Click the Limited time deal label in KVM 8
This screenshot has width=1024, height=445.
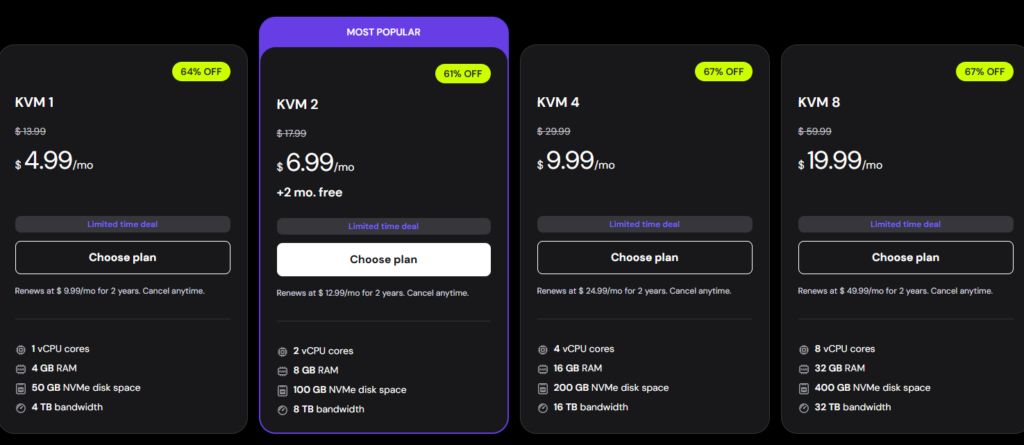[905, 224]
